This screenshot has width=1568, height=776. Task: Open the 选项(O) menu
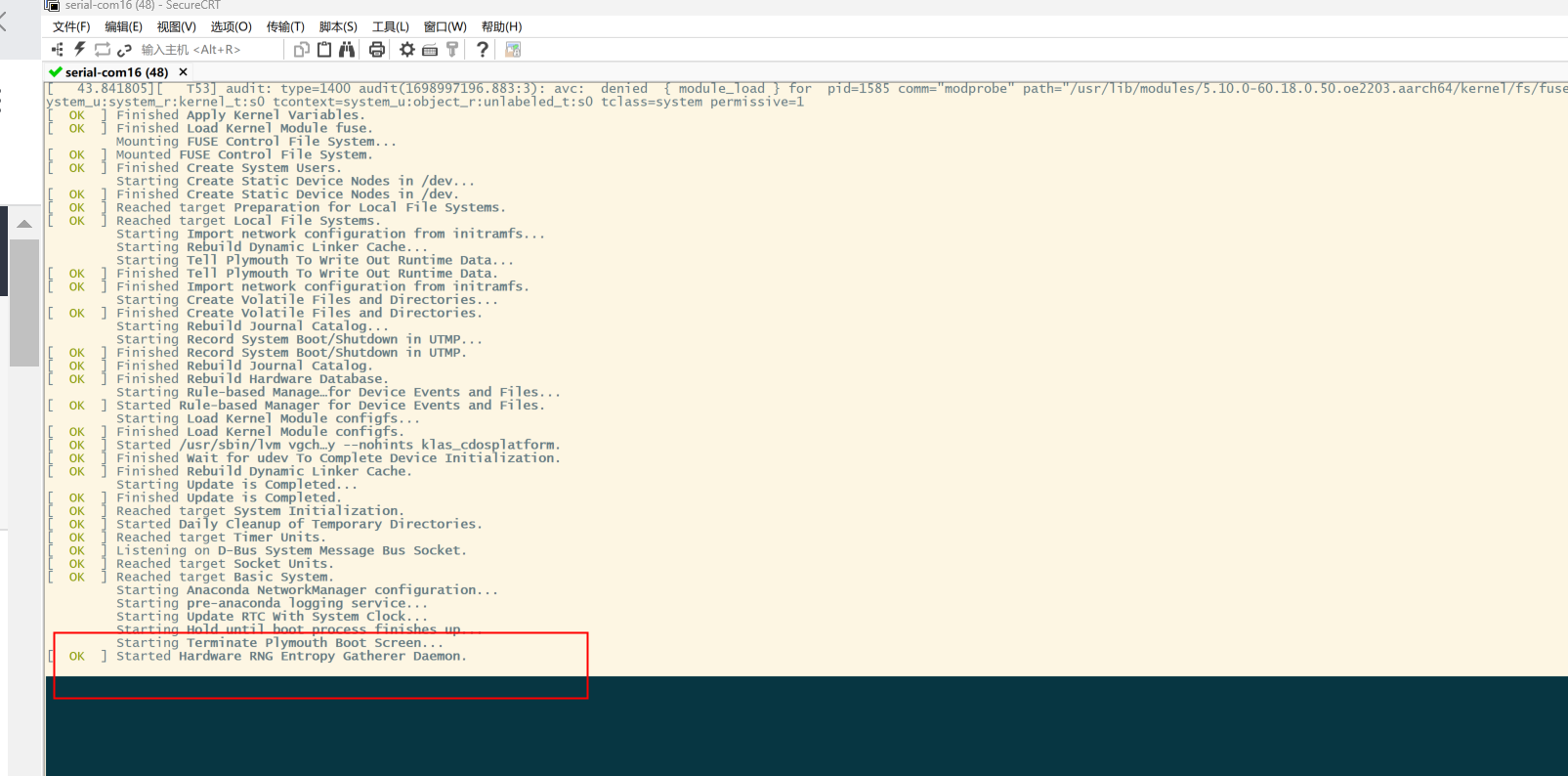[x=232, y=26]
